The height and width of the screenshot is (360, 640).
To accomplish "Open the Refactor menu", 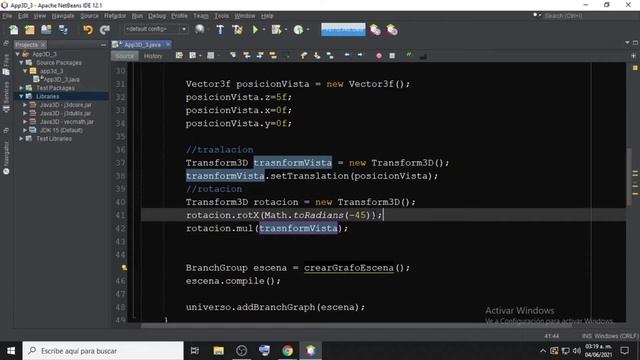I will (115, 16).
